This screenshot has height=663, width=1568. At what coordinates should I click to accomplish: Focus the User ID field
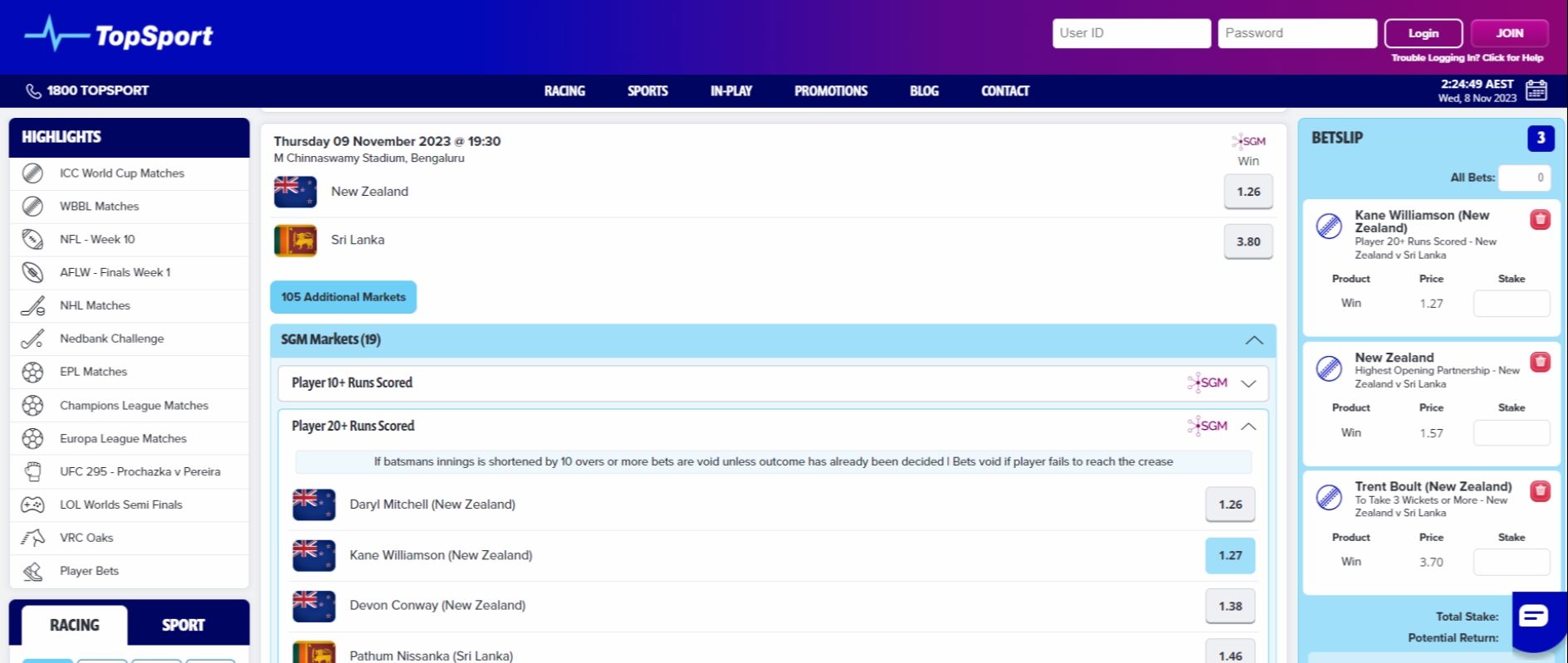pyautogui.click(x=1131, y=33)
